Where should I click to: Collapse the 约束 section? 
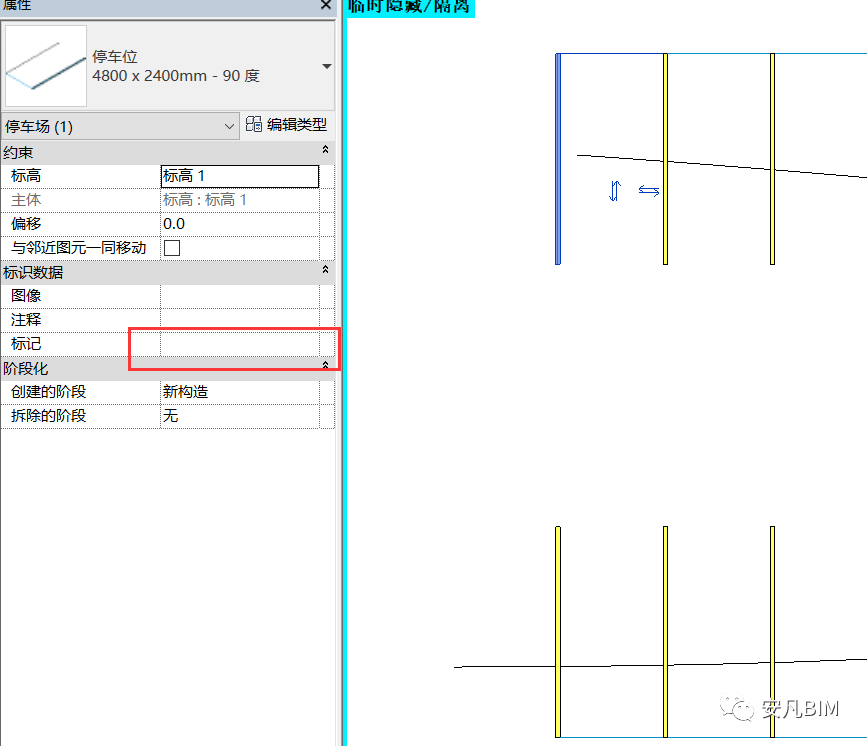[x=325, y=150]
